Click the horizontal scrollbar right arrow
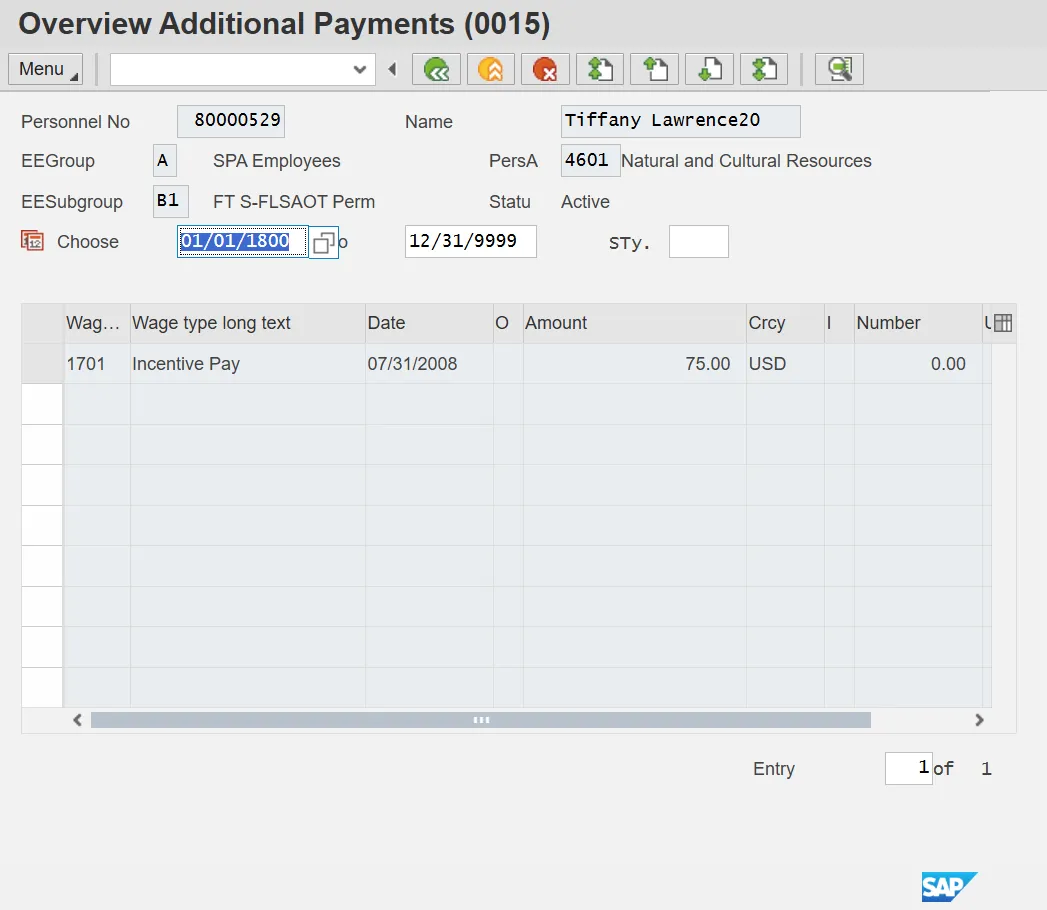 pyautogui.click(x=979, y=720)
